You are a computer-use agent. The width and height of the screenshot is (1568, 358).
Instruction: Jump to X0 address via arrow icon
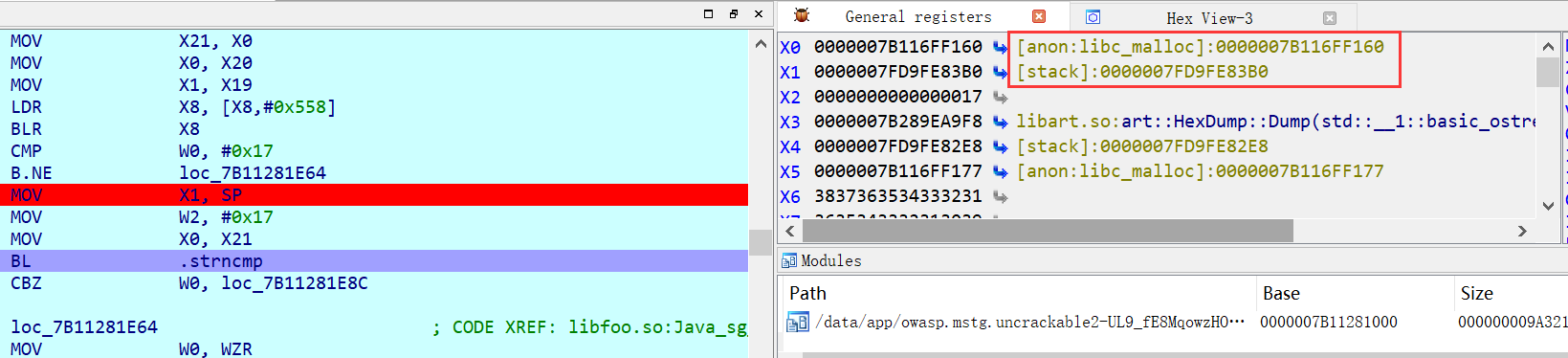[x=1000, y=47]
